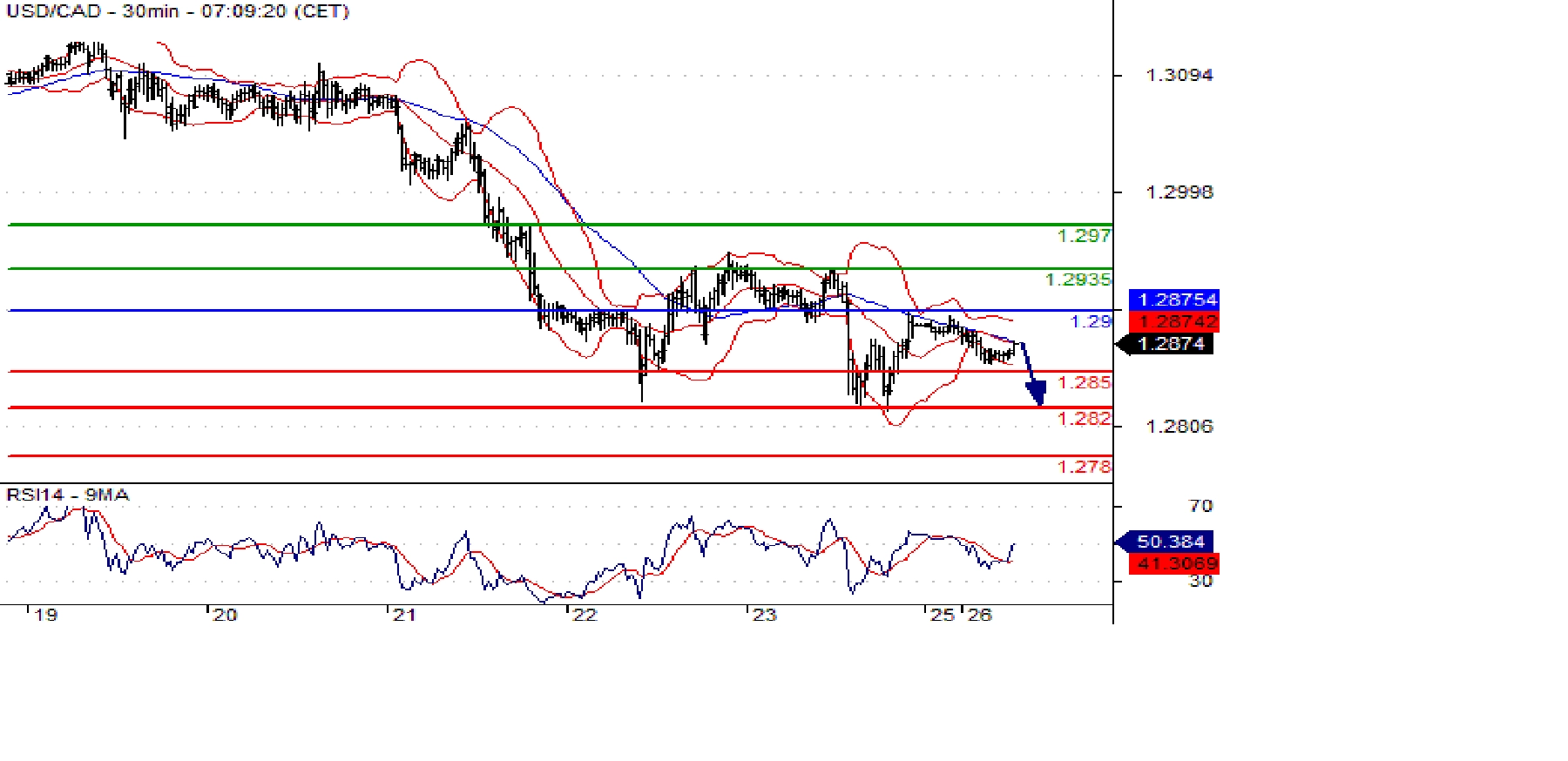Viewport: 1568px width, 761px height.
Task: Click date marker 20 on time axis
Action: (226, 616)
